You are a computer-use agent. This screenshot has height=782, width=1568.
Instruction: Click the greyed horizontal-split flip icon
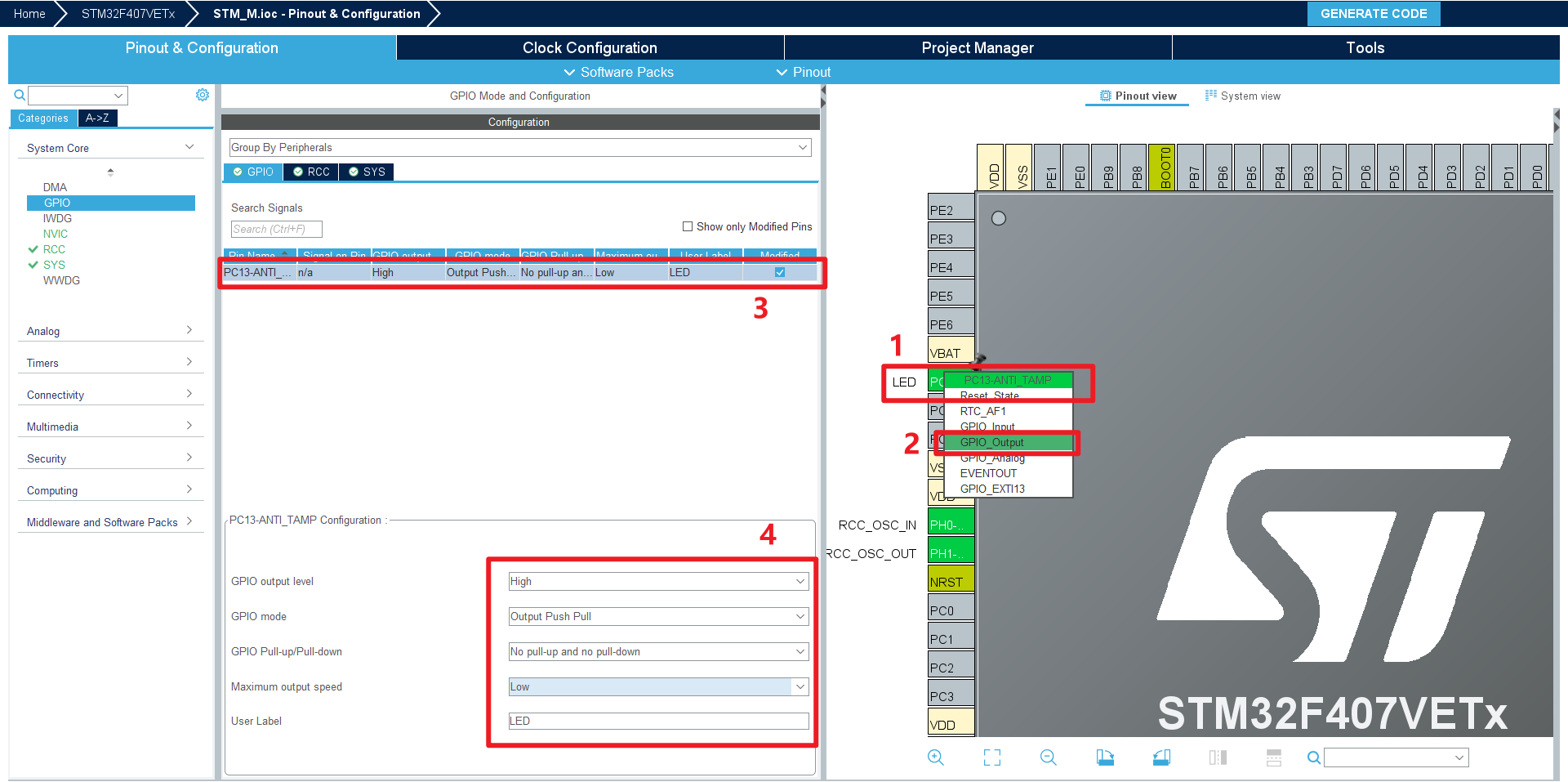coord(1274,757)
